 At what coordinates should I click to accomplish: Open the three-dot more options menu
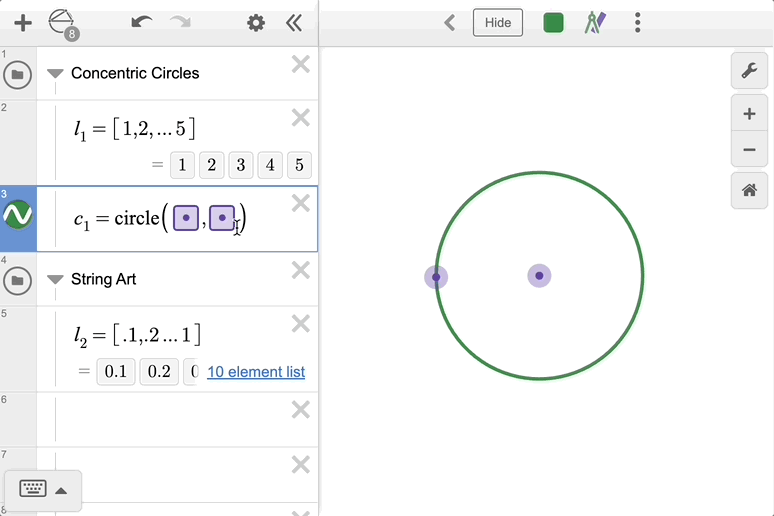coord(638,23)
